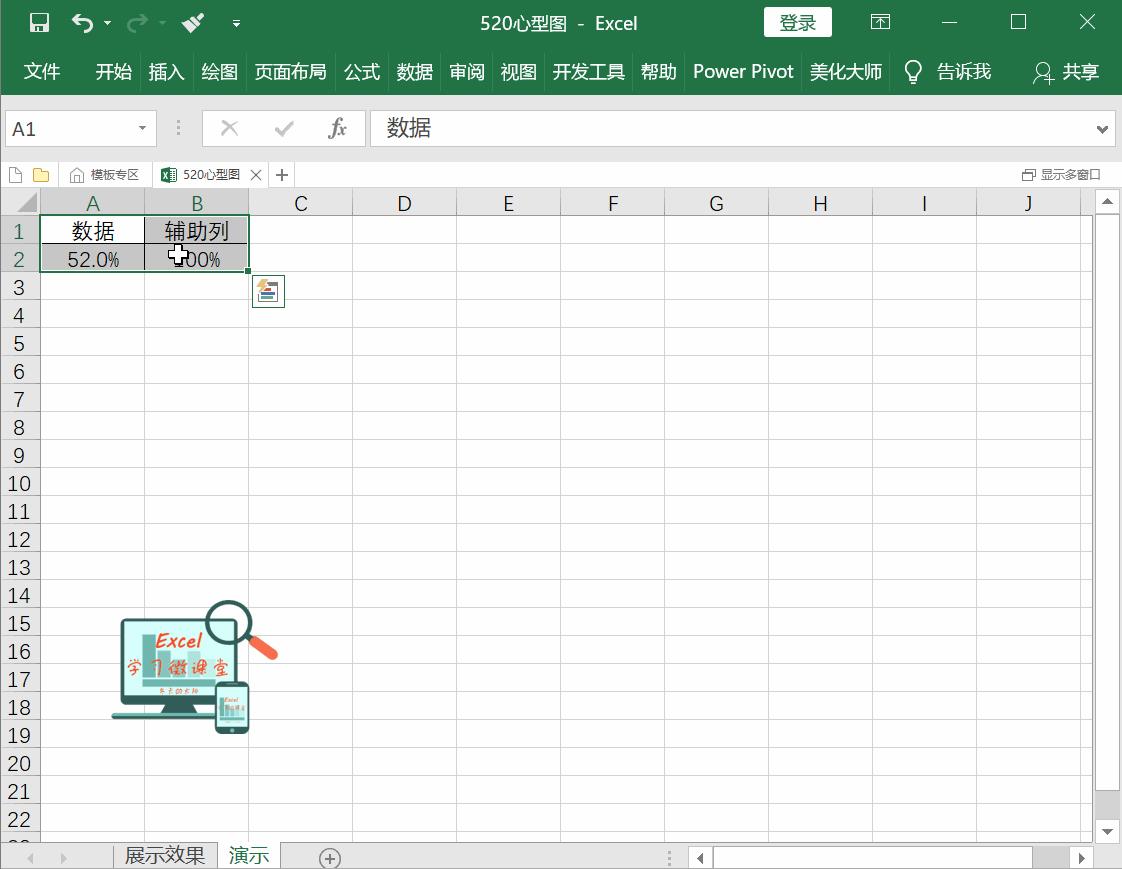
Task: Open the Power Pivot ribbon tab
Action: coord(743,72)
